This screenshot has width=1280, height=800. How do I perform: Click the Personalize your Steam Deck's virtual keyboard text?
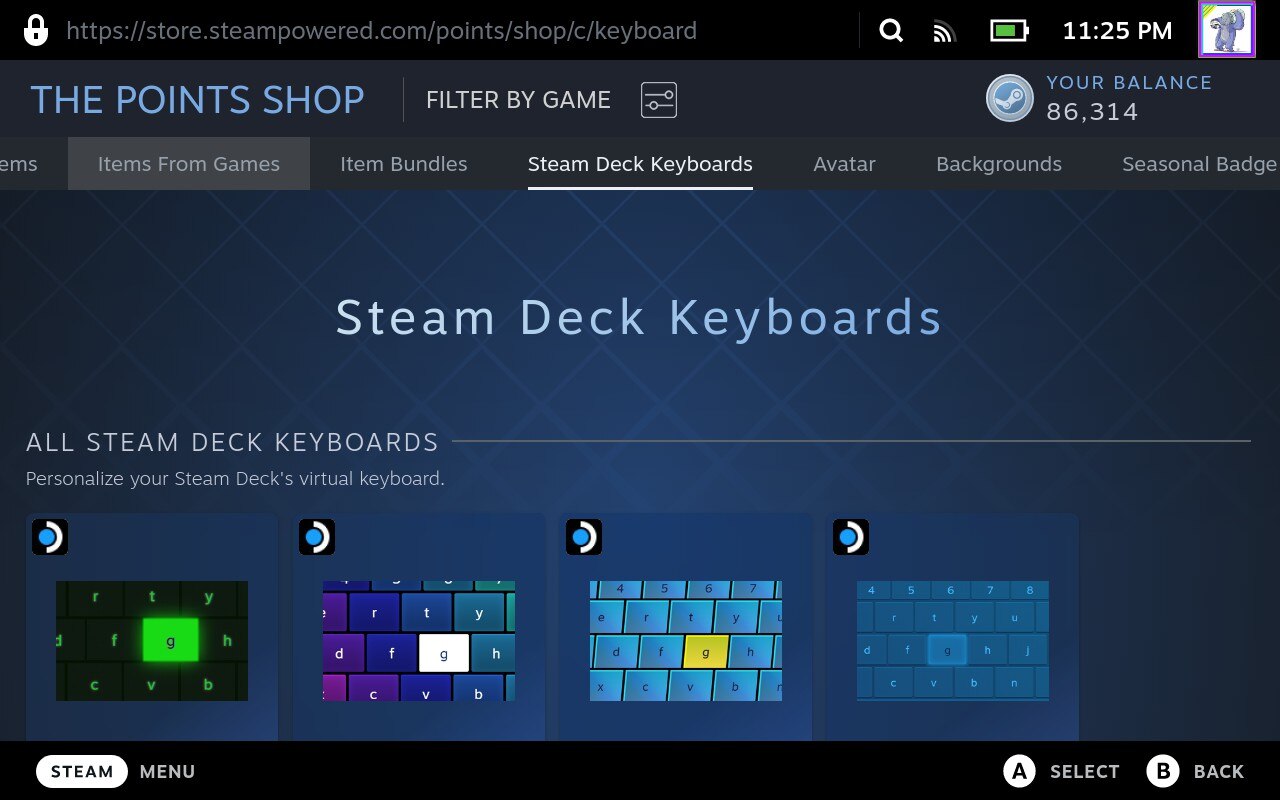[235, 479]
